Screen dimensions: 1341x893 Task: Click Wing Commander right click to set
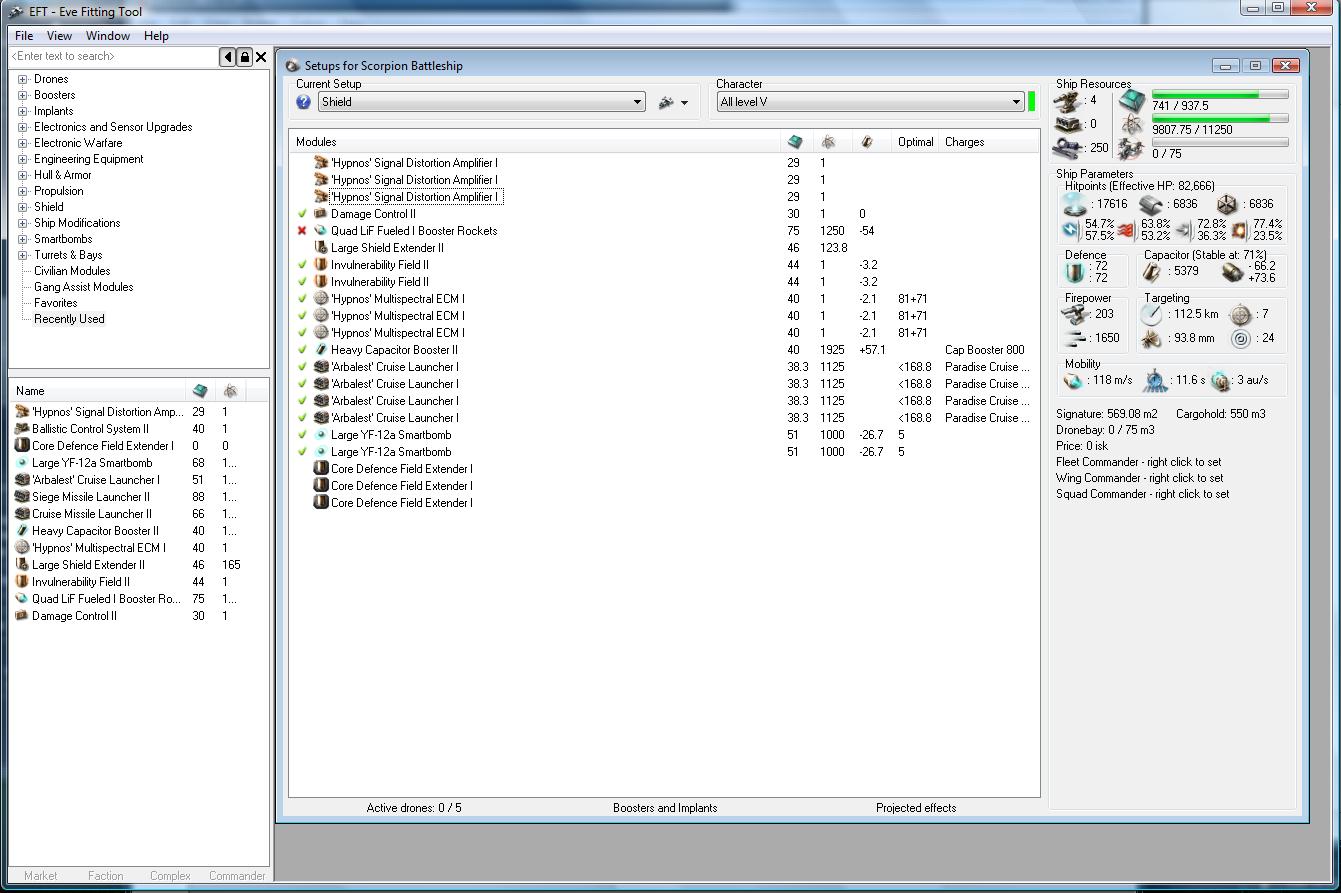(x=1139, y=478)
